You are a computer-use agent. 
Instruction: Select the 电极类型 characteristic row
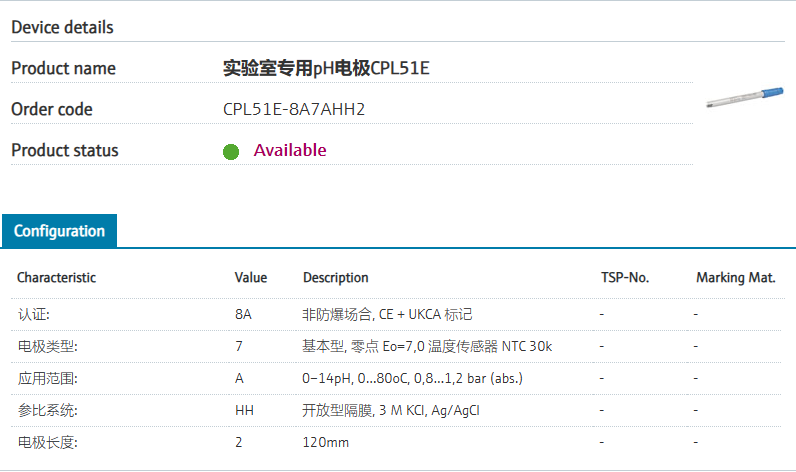click(47, 346)
